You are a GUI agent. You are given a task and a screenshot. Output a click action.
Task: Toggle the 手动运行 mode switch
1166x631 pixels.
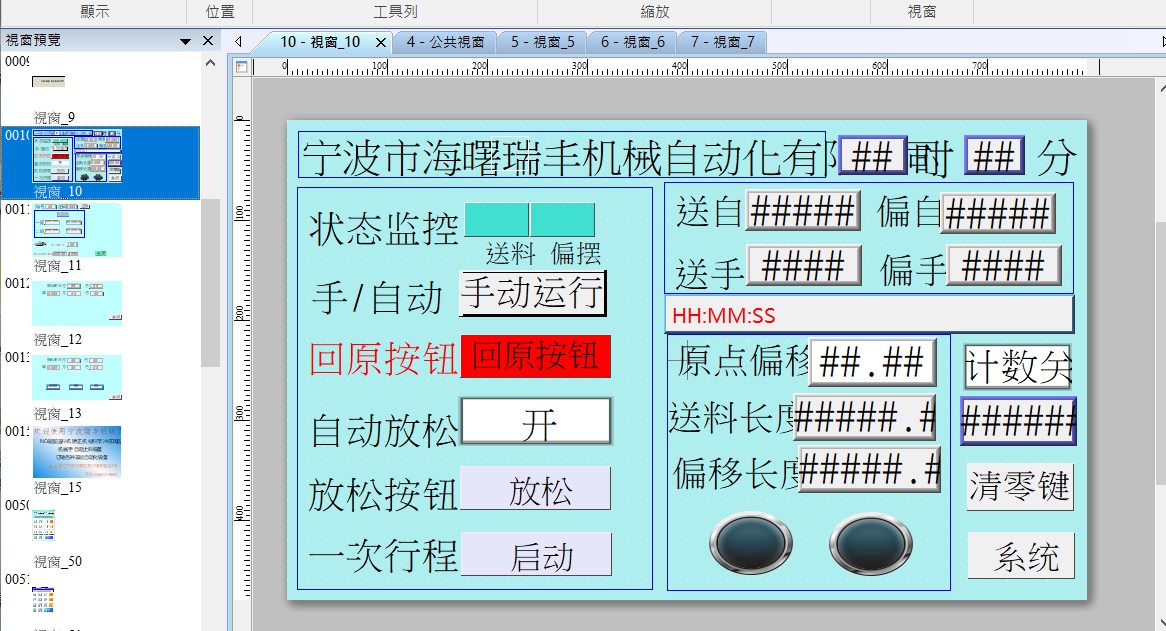[532, 293]
